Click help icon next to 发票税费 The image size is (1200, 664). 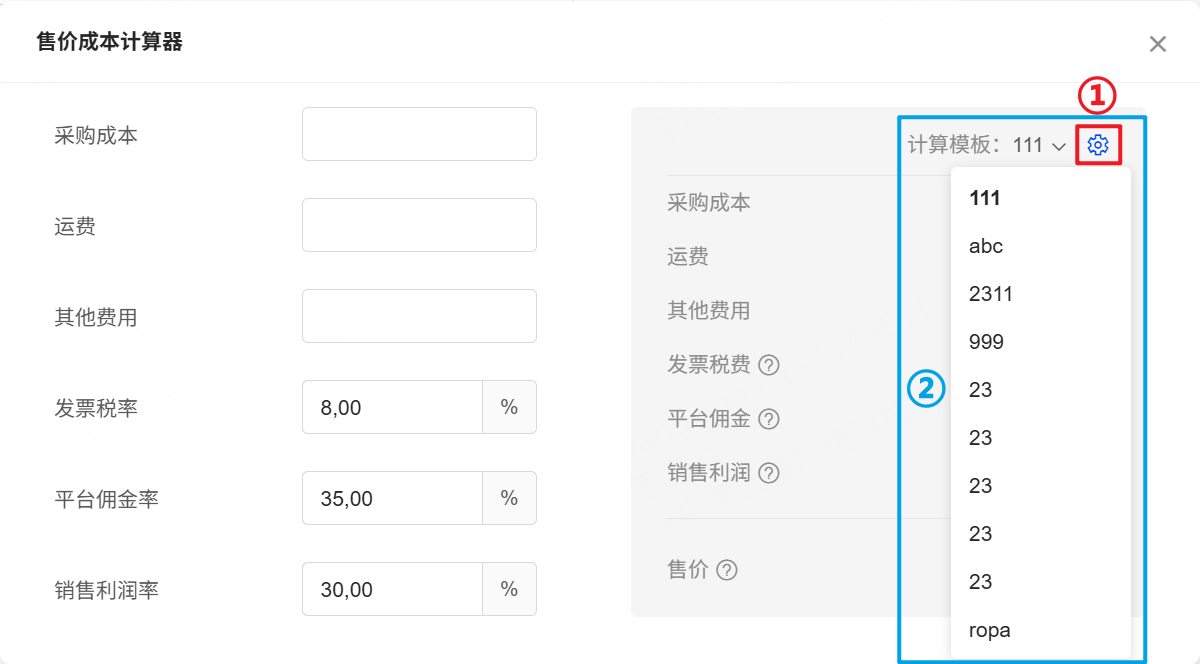pos(768,365)
